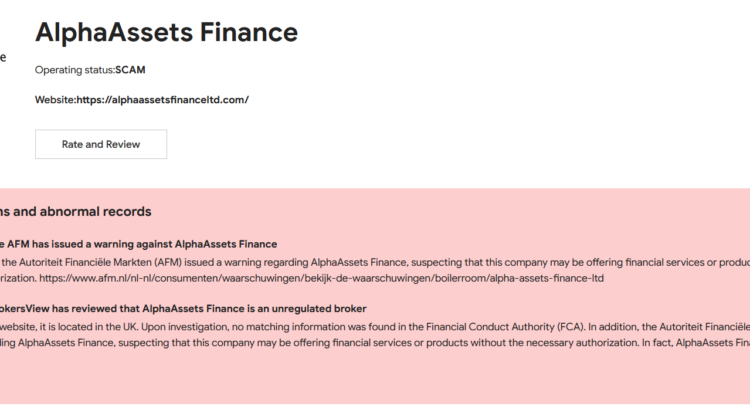This screenshot has height=420, width=750.
Task: Open the alphaassetsfinanceltd.com website link
Action: 163,100
